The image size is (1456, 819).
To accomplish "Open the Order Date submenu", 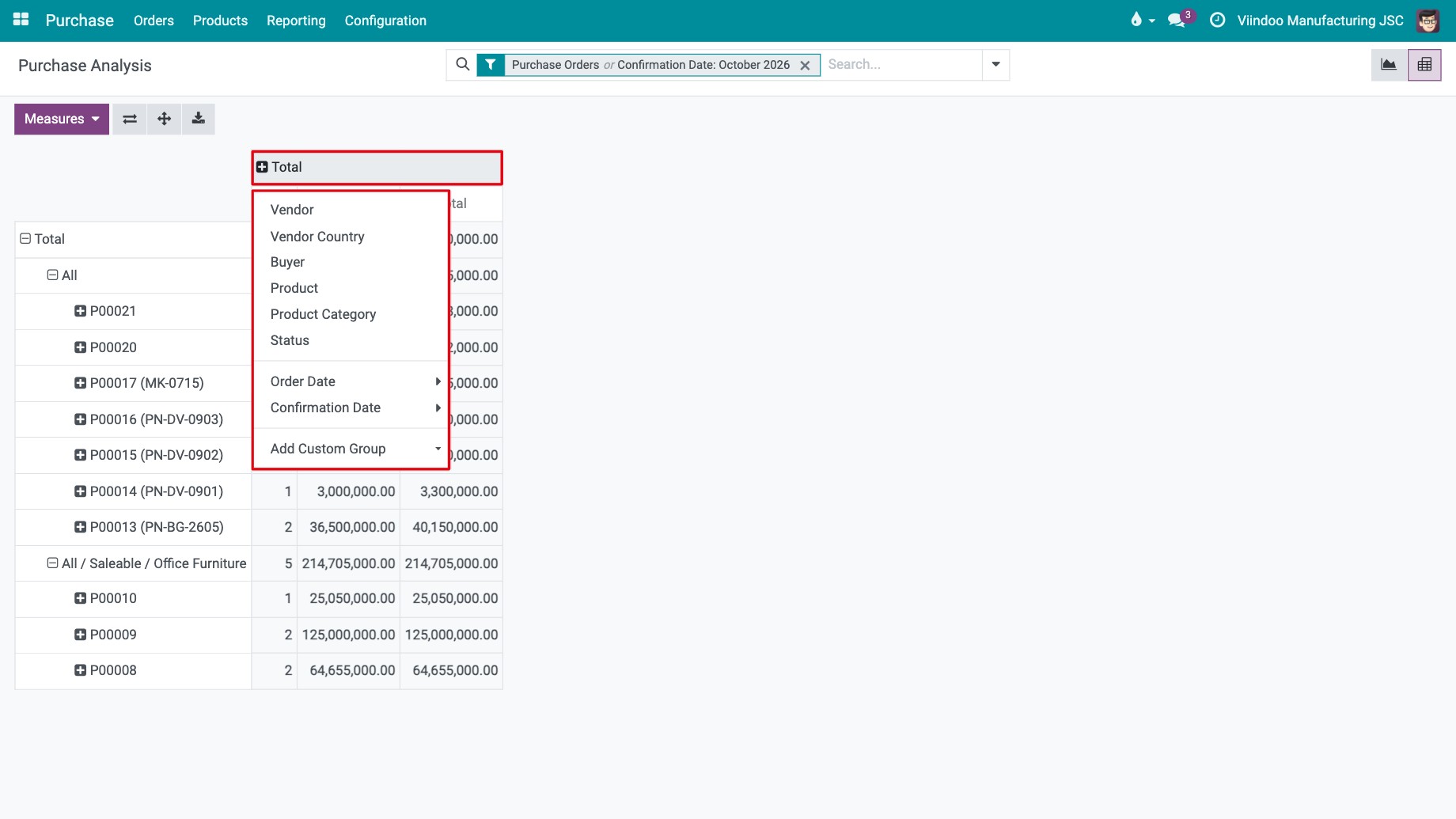I will pos(351,381).
